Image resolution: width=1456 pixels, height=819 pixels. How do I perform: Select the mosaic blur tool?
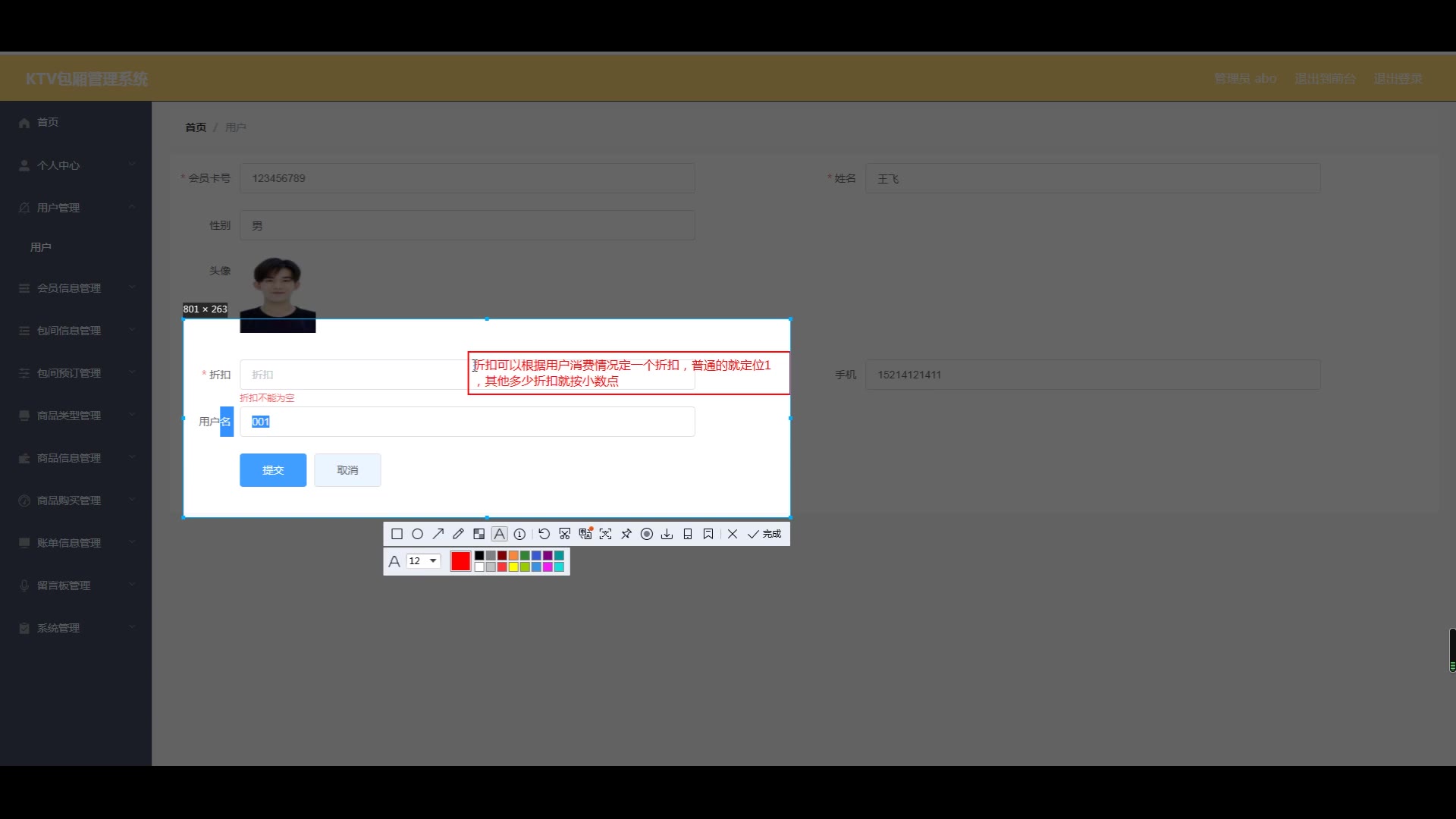point(479,534)
